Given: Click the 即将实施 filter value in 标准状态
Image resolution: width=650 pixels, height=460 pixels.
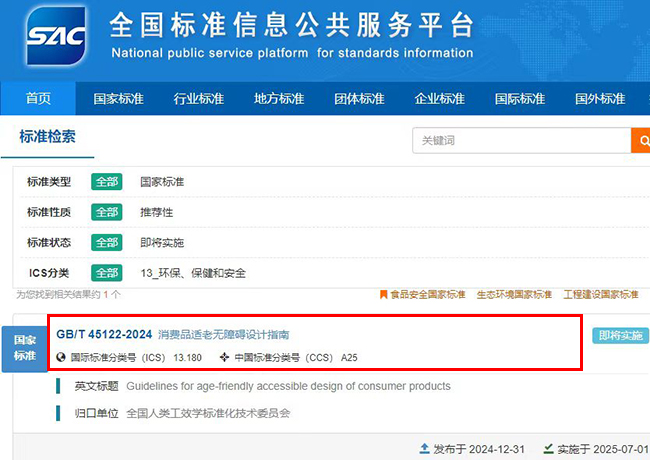Looking at the screenshot, I should coord(162,242).
